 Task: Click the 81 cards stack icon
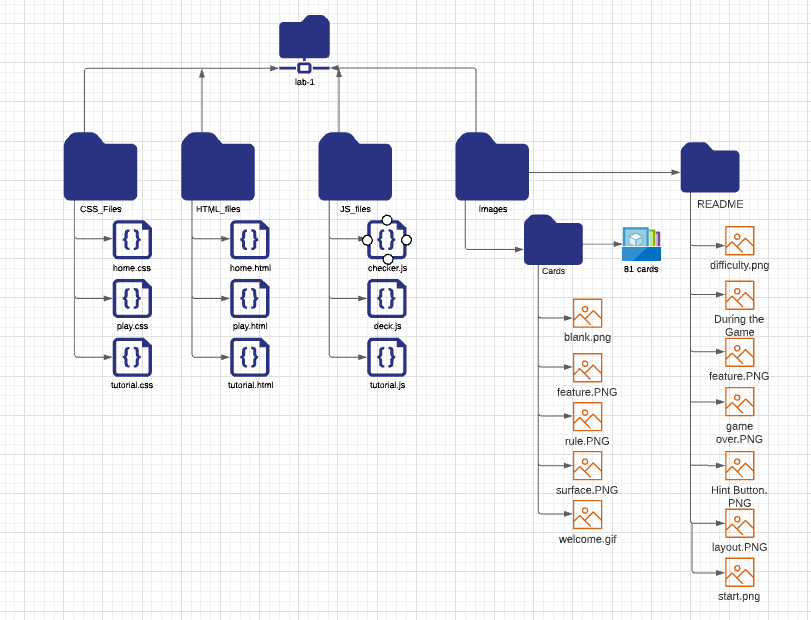tap(641, 244)
